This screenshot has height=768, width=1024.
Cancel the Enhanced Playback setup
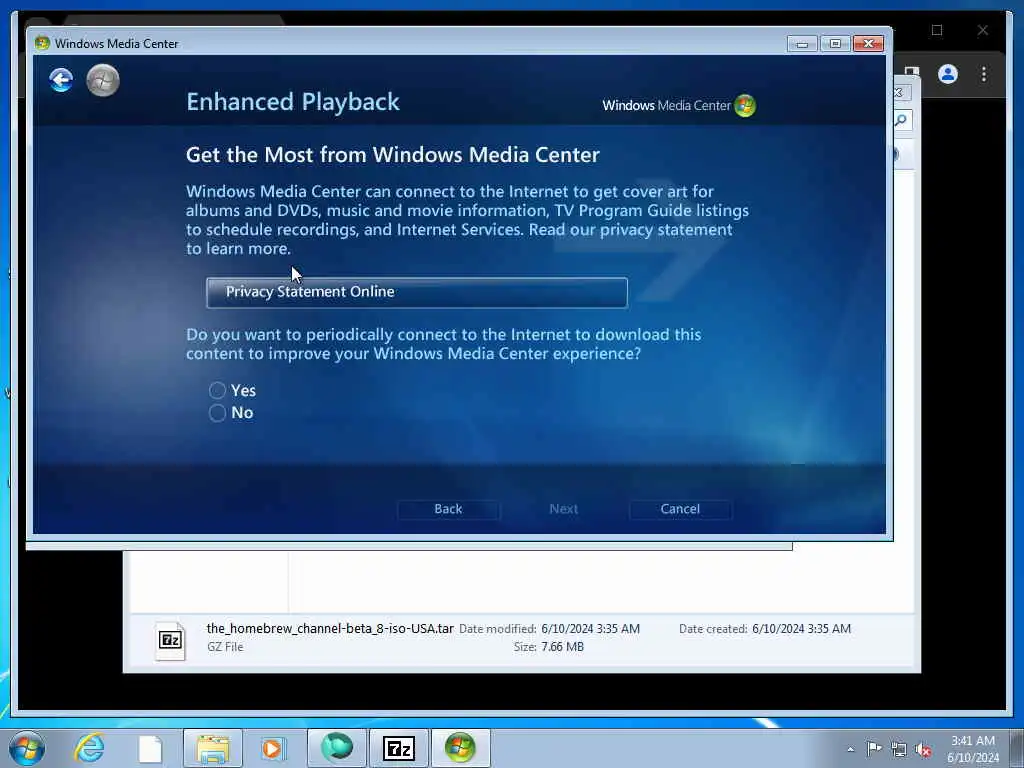[x=680, y=509]
